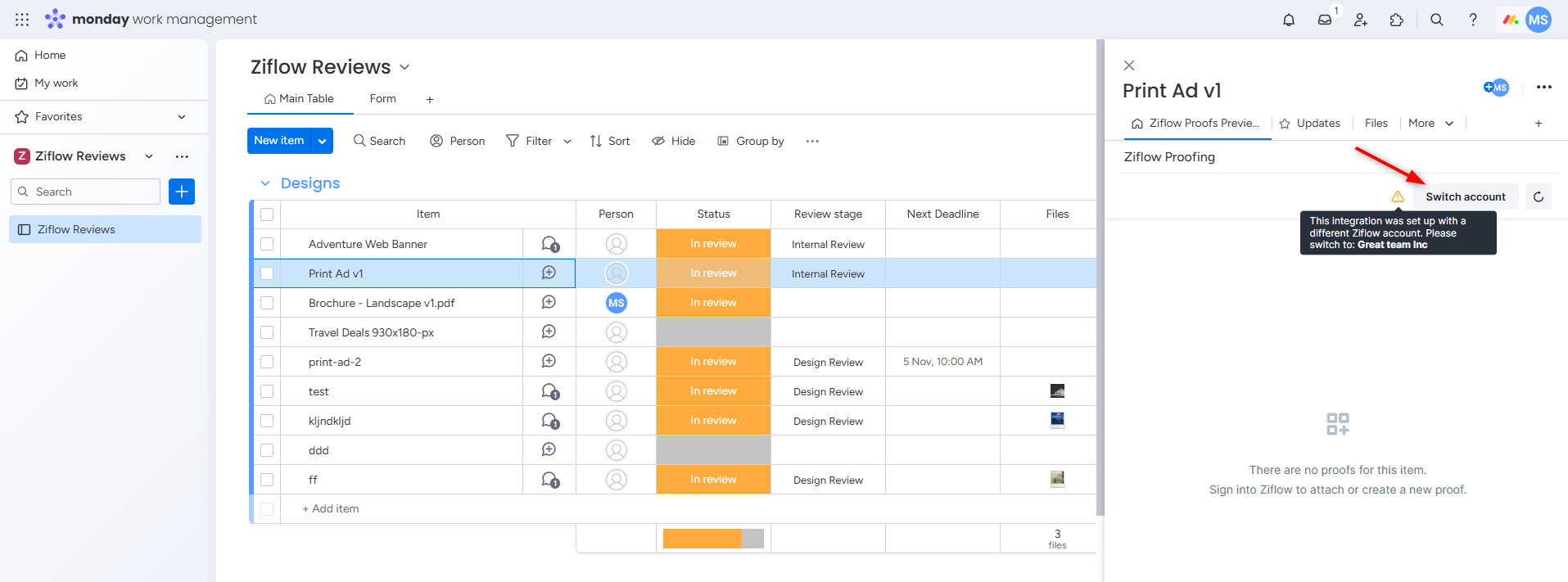The width and height of the screenshot is (1568, 582).
Task: Click the Switch account button
Action: click(x=1465, y=196)
